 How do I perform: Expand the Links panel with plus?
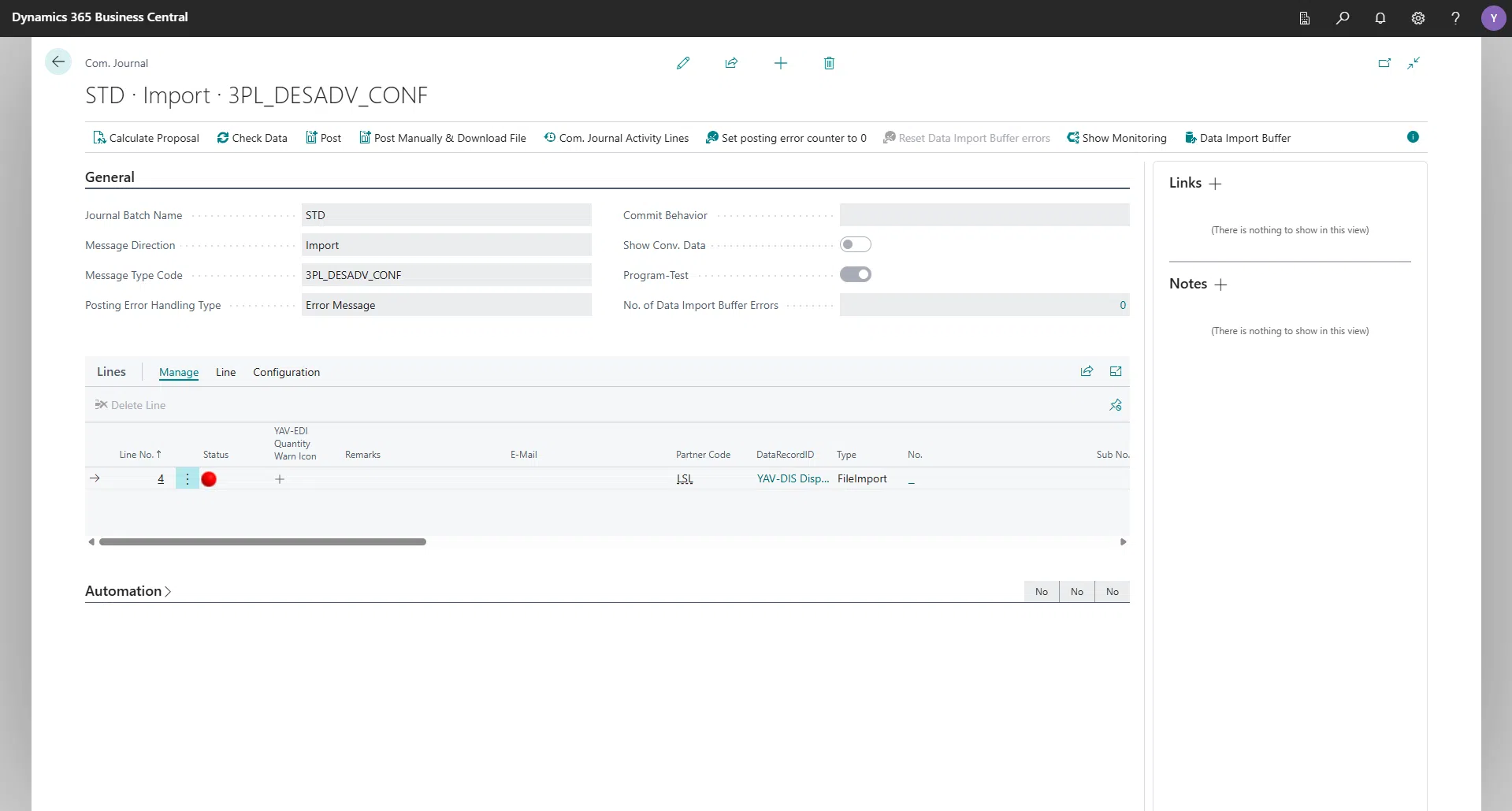(1215, 183)
